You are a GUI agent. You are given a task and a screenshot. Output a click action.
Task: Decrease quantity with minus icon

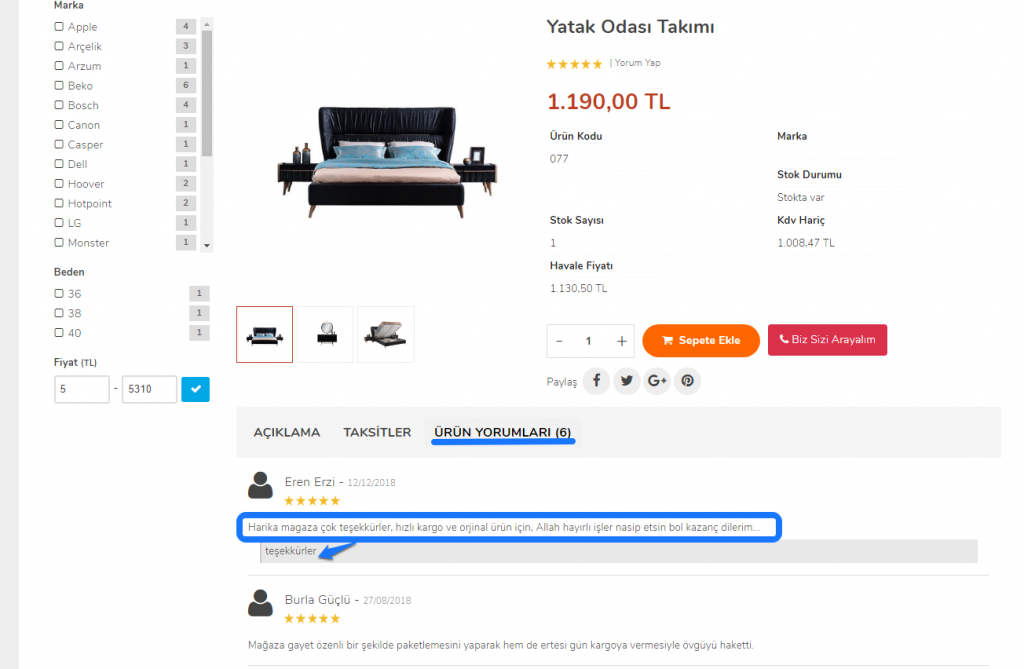[559, 341]
